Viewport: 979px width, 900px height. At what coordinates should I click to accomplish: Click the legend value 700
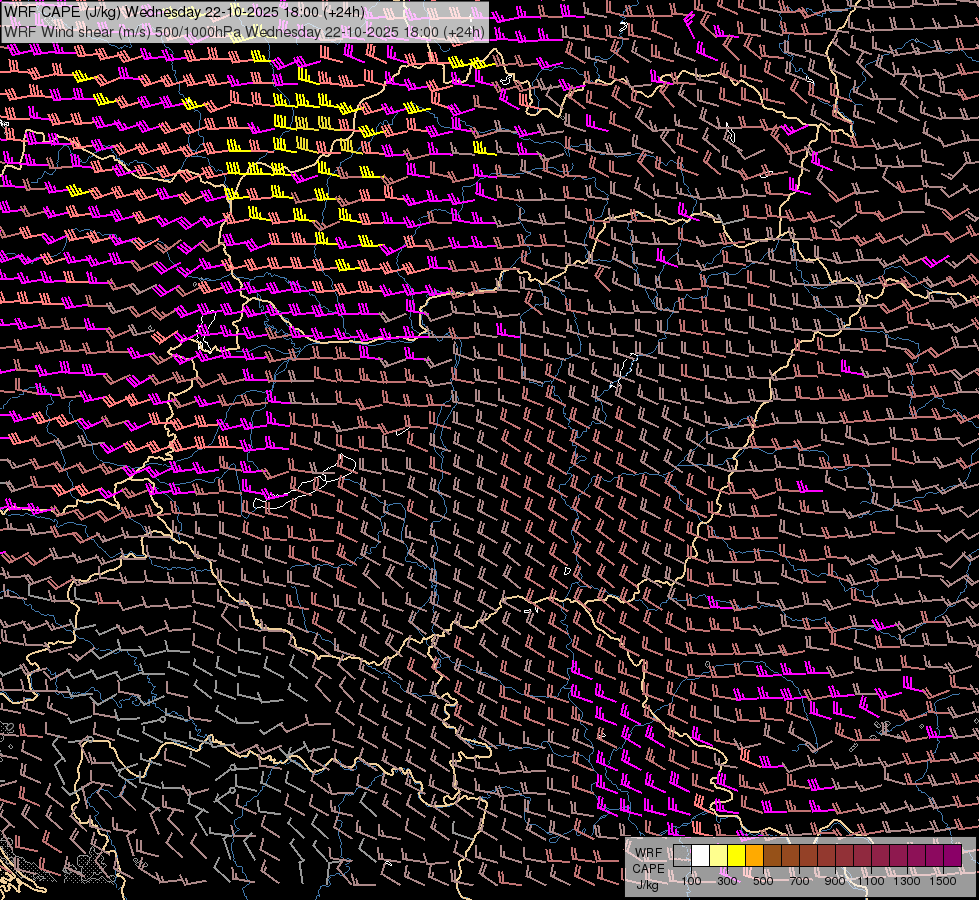click(799, 881)
